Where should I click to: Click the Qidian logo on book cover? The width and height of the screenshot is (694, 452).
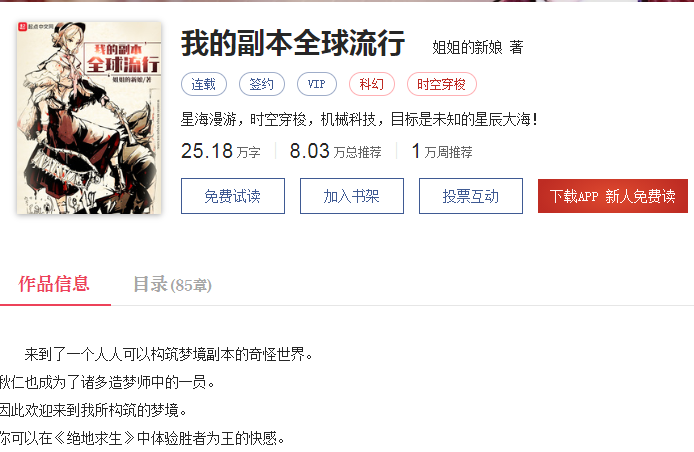point(36,27)
